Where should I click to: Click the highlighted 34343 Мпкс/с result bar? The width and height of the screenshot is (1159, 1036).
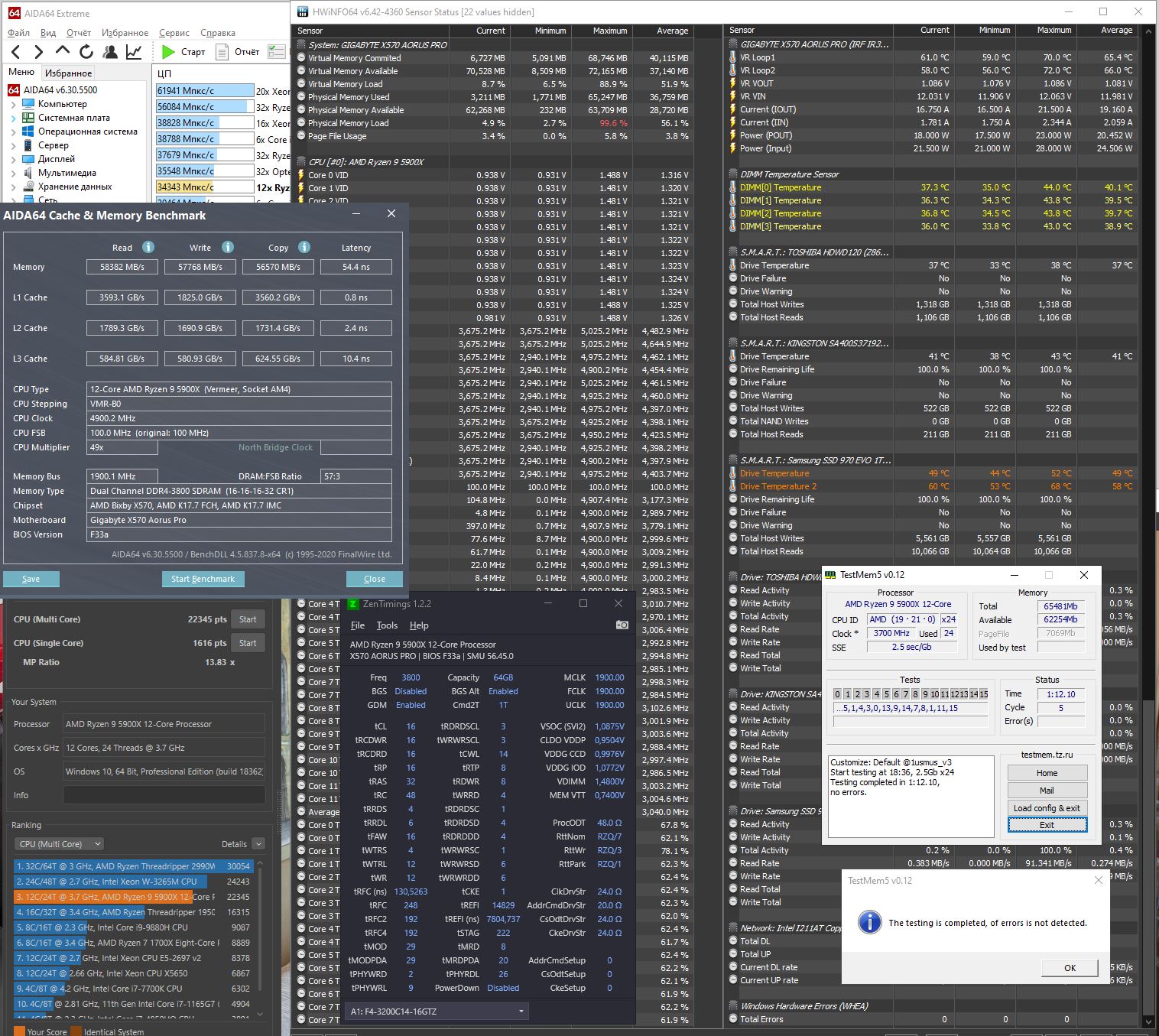point(205,187)
